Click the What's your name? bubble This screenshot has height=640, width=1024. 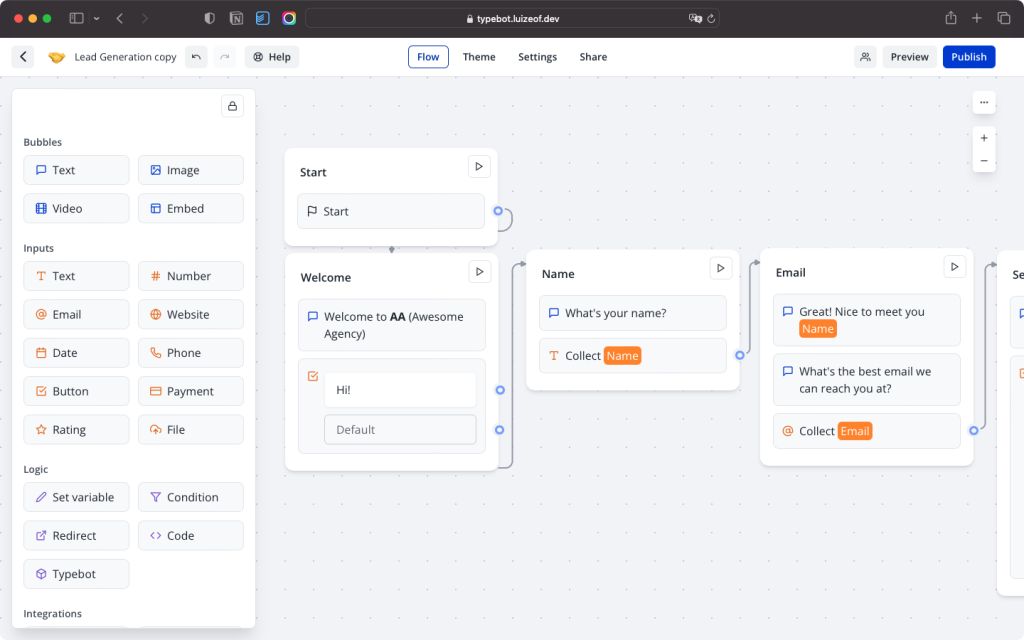633,313
